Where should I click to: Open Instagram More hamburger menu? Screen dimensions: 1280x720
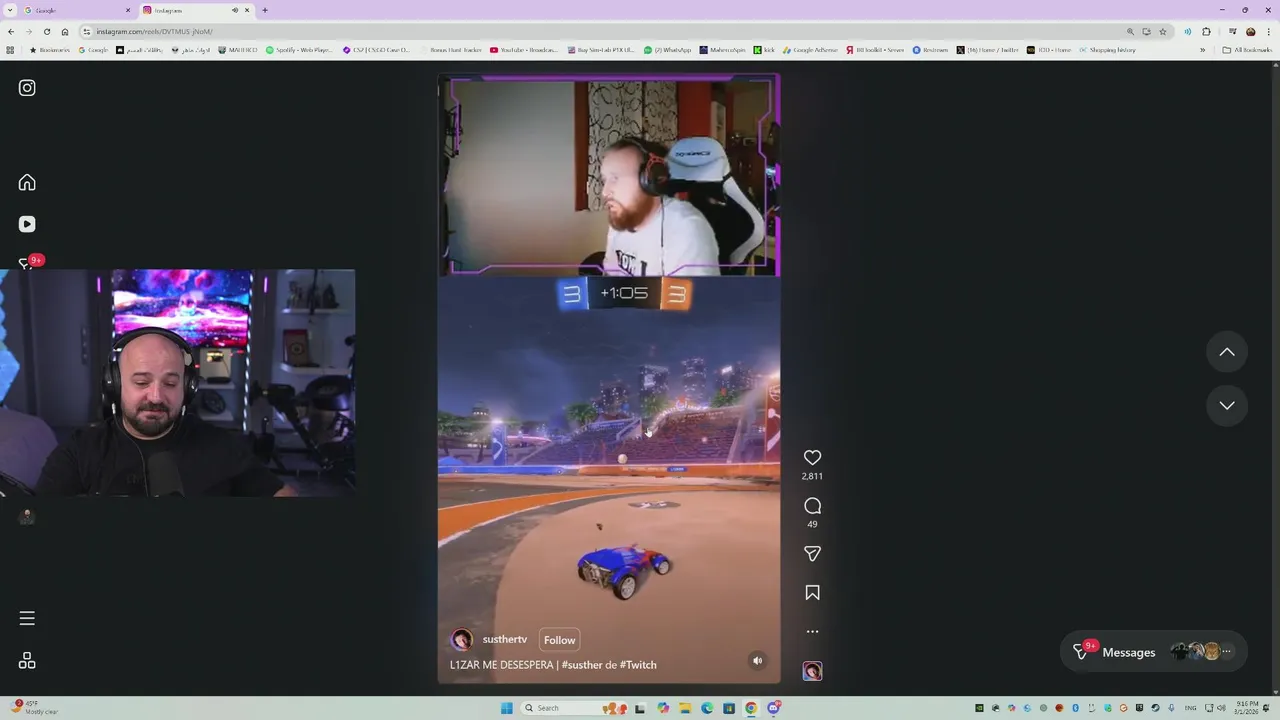(27, 618)
